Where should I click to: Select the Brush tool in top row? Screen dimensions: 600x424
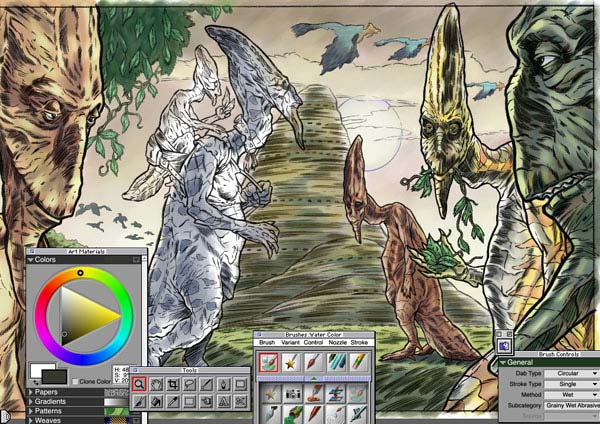(x=207, y=384)
